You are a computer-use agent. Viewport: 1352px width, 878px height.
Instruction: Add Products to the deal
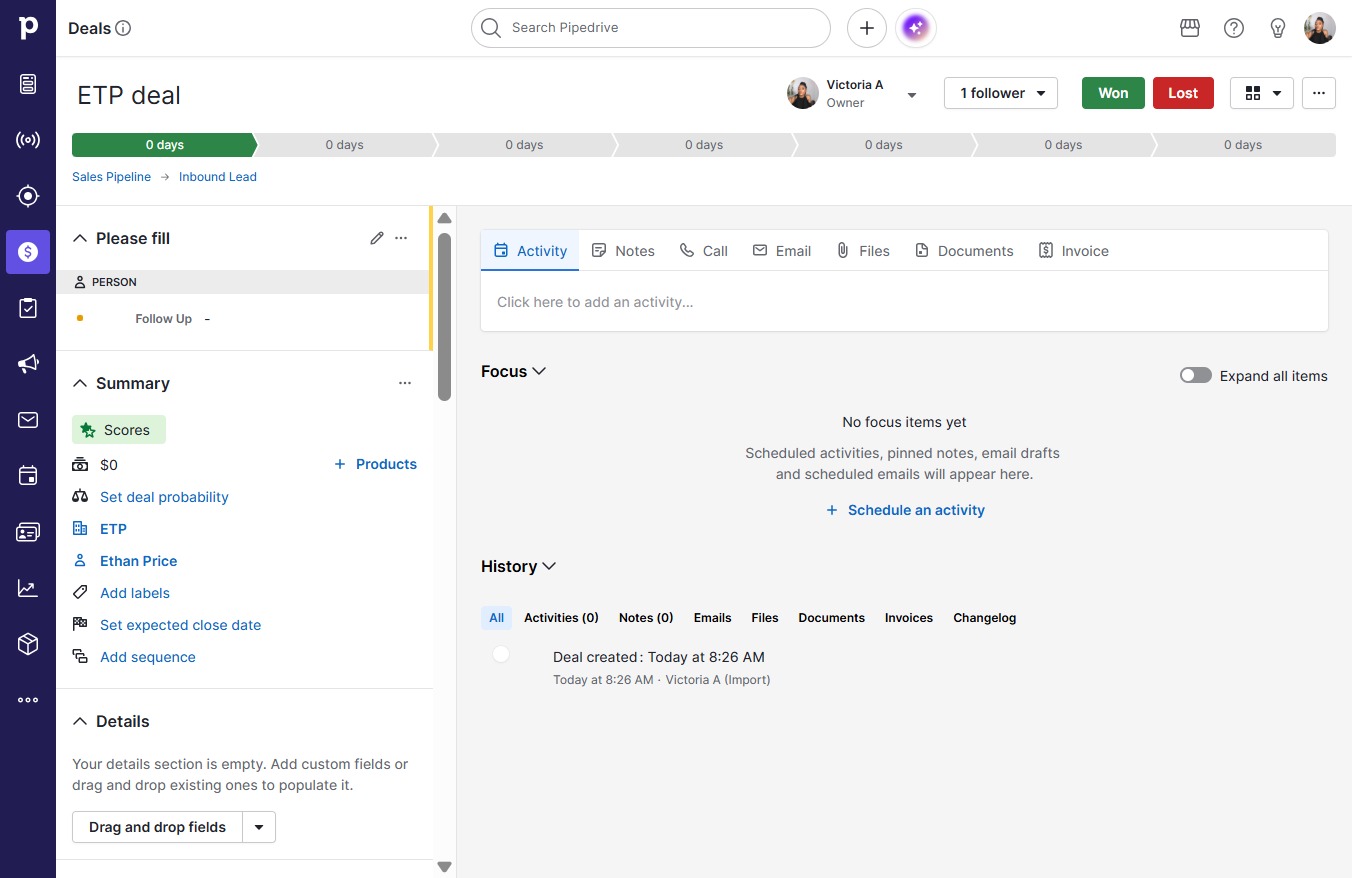click(x=375, y=464)
